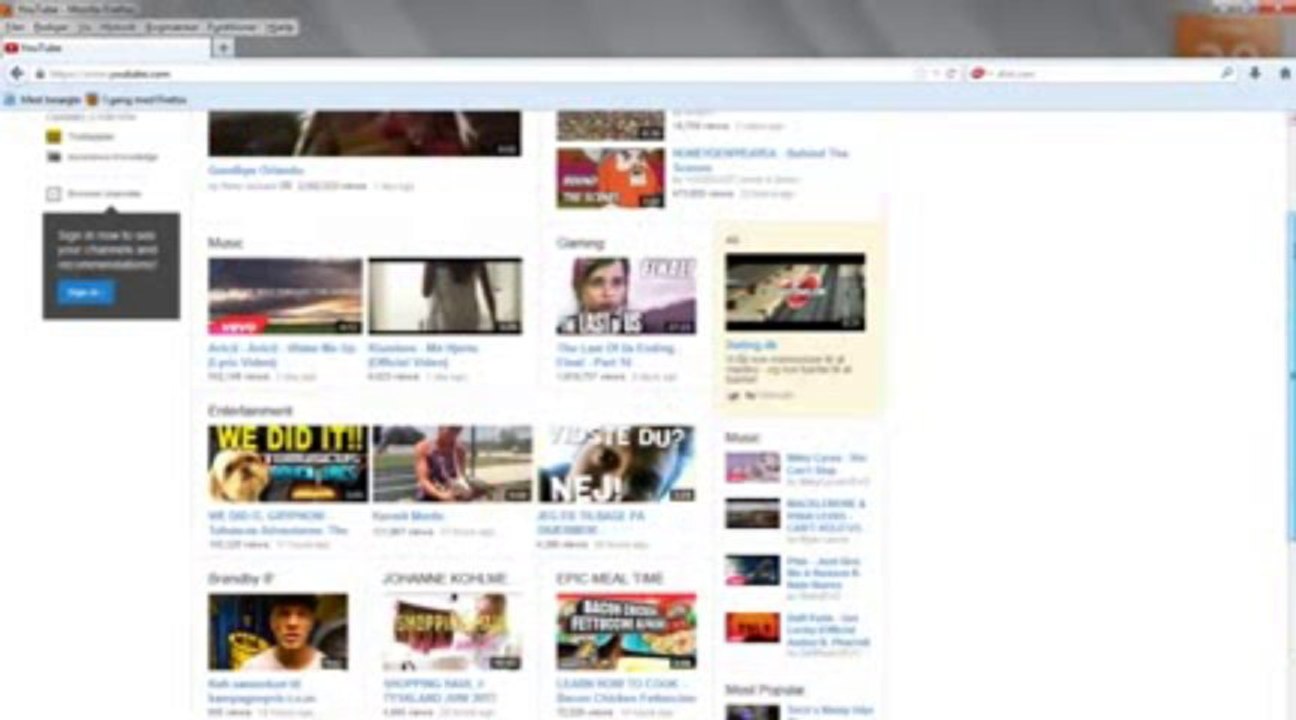Click the music thumbnail beside the Vevo video

click(x=445, y=296)
